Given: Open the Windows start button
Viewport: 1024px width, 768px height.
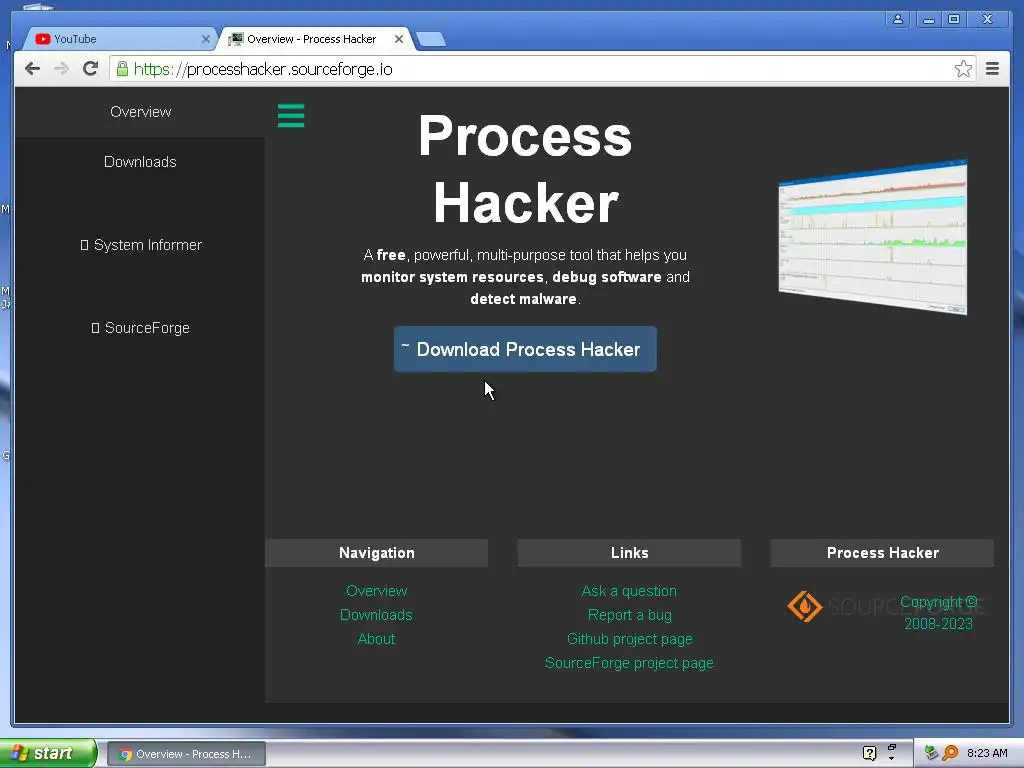Looking at the screenshot, I should coord(48,753).
